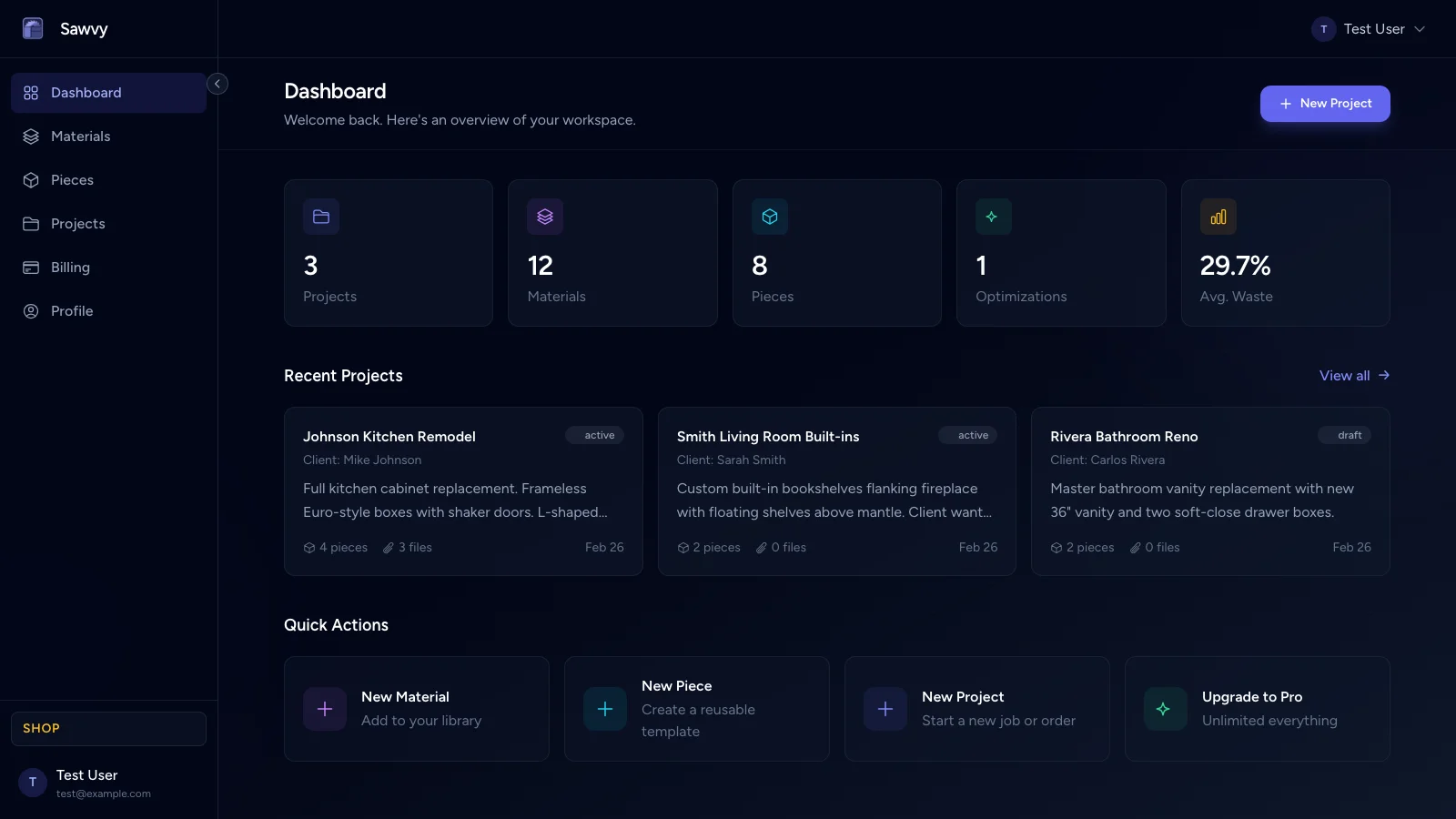1456x819 pixels.
Task: Open the Projects section from the sidebar
Action: point(76,223)
